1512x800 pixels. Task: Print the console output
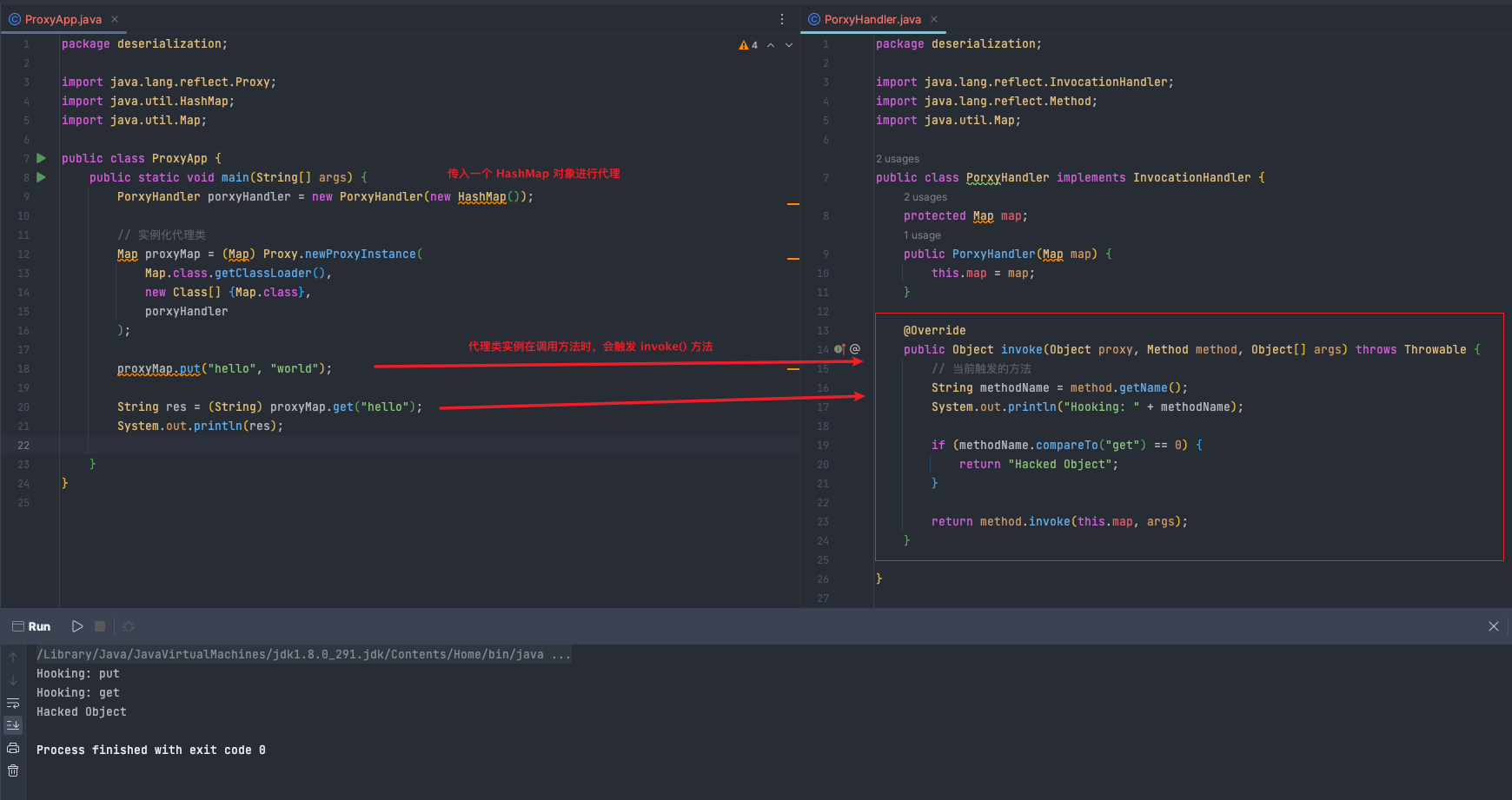(x=13, y=748)
